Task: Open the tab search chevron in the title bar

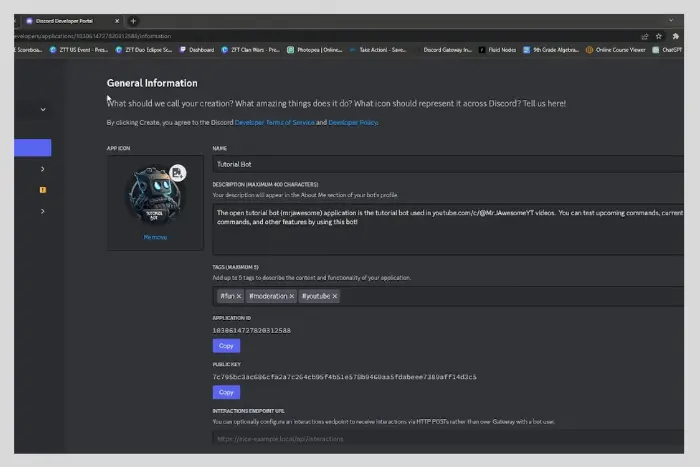Action: click(671, 21)
